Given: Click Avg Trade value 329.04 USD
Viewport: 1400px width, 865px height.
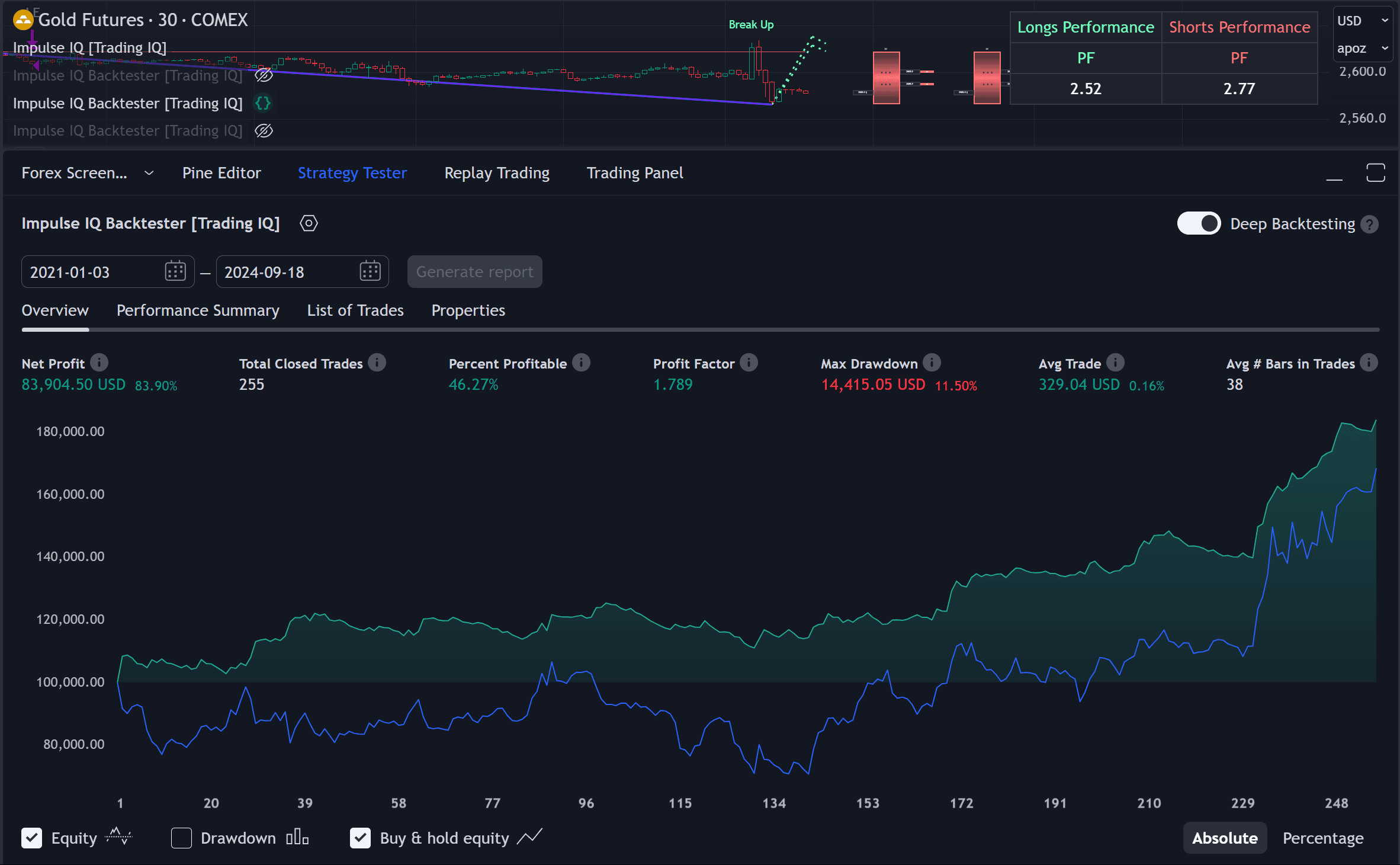Looking at the screenshot, I should point(1079,385).
